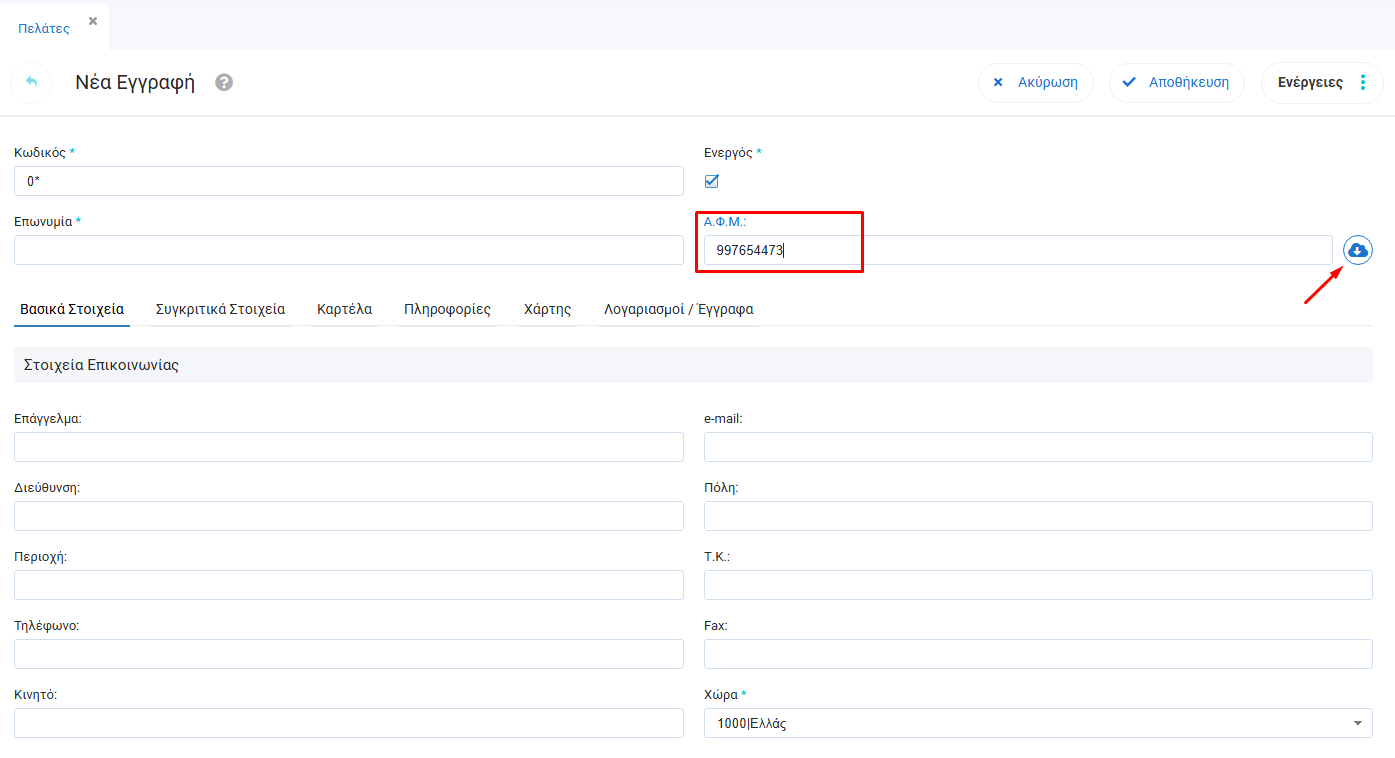
Task: Focus the Τηλέφωνο phone field
Action: 348,654
